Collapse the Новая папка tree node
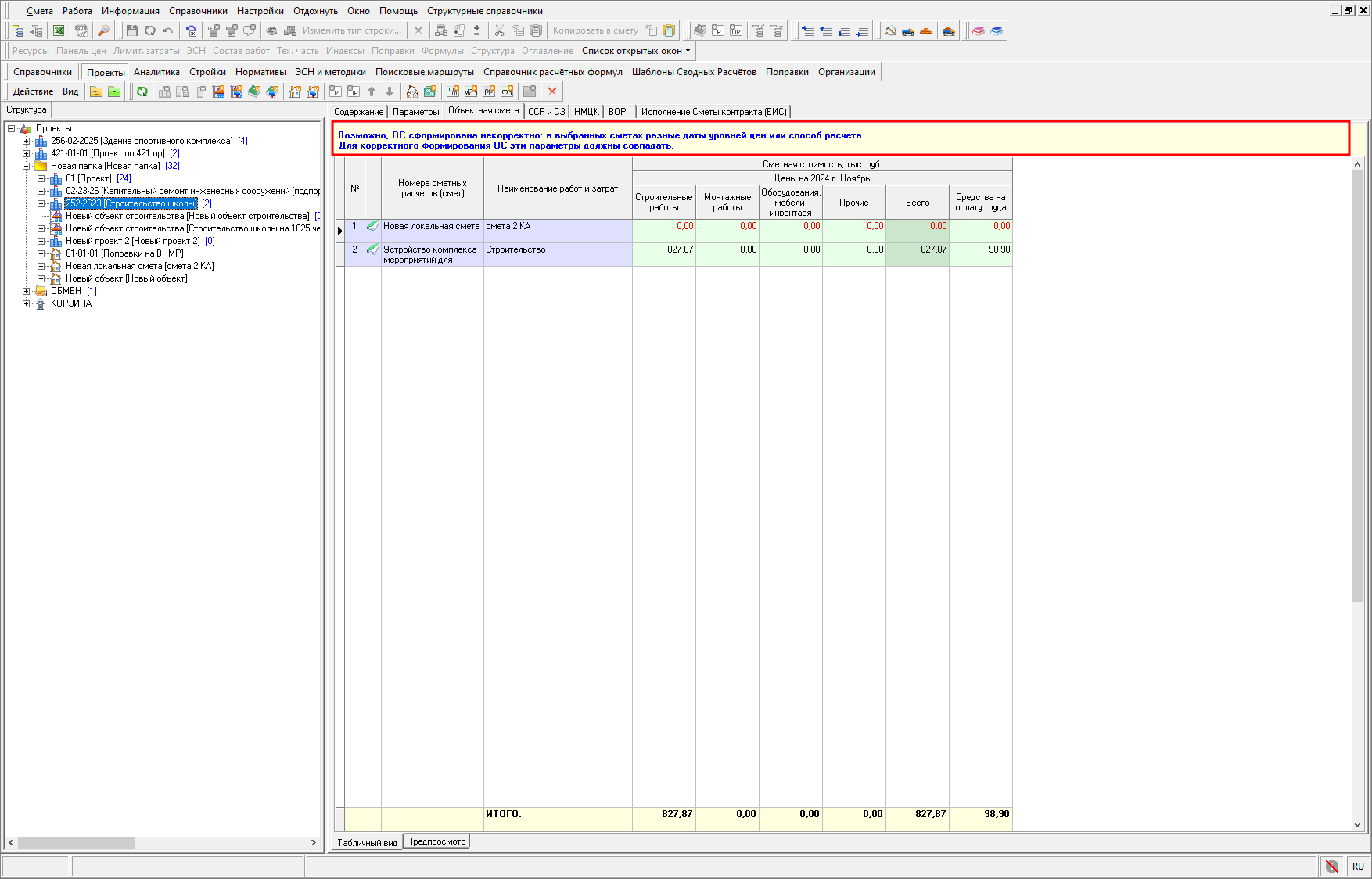 26,166
